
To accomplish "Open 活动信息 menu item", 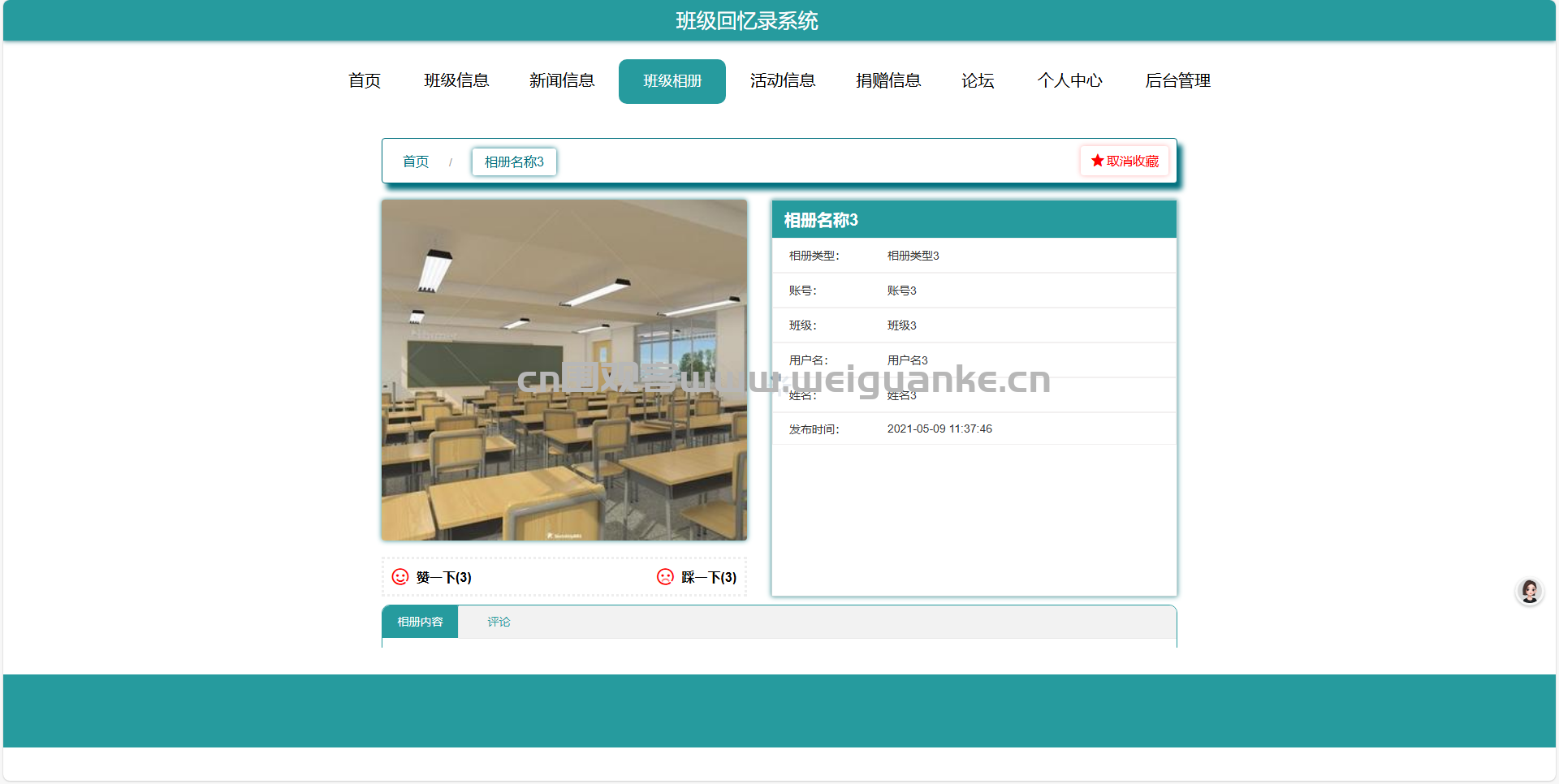I will pyautogui.click(x=783, y=80).
